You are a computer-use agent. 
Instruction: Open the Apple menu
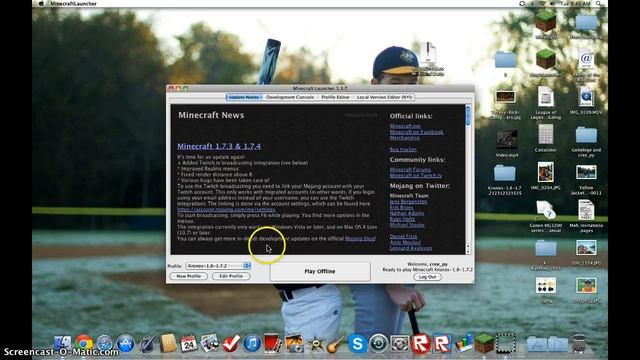[41, 4]
